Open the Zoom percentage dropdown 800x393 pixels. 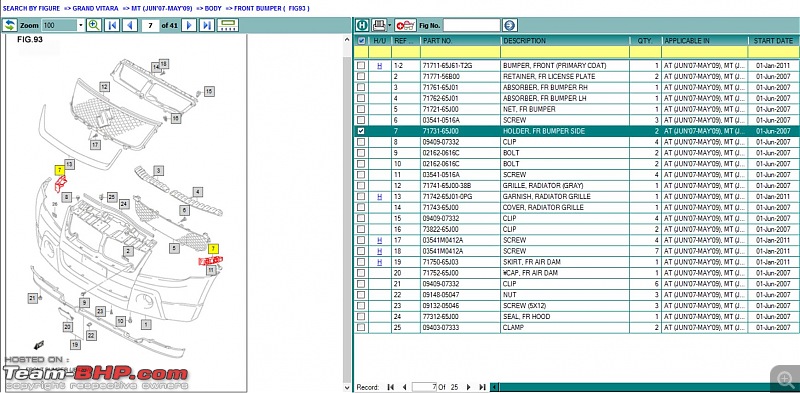click(x=81, y=25)
